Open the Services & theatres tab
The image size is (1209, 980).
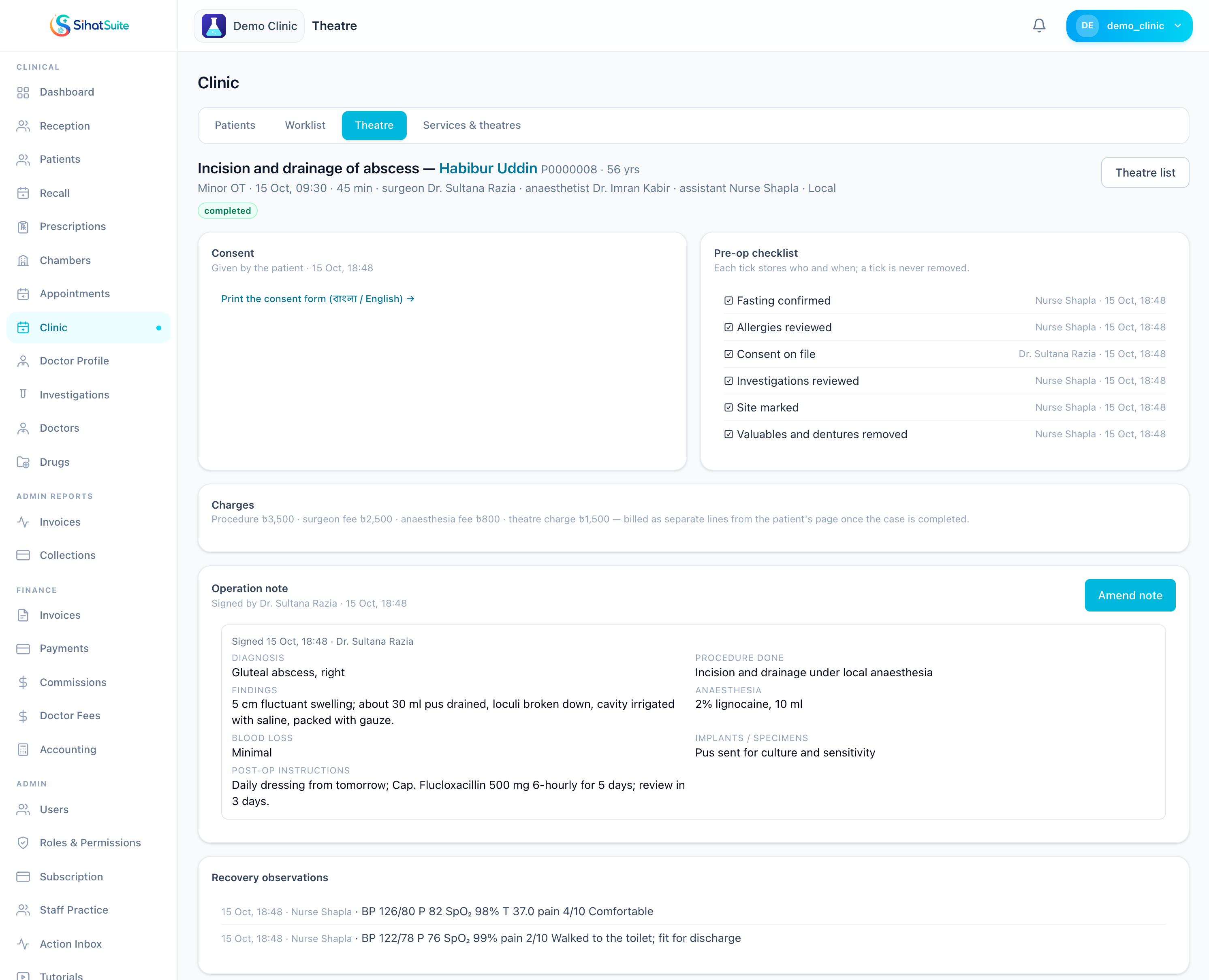[472, 125]
